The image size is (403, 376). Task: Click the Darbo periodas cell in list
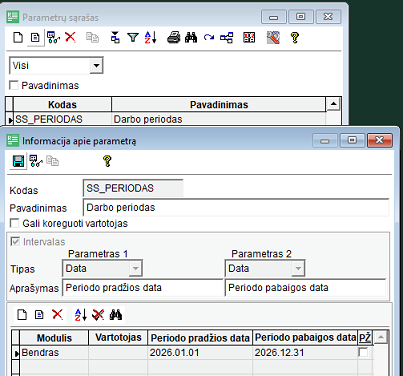(x=219, y=119)
